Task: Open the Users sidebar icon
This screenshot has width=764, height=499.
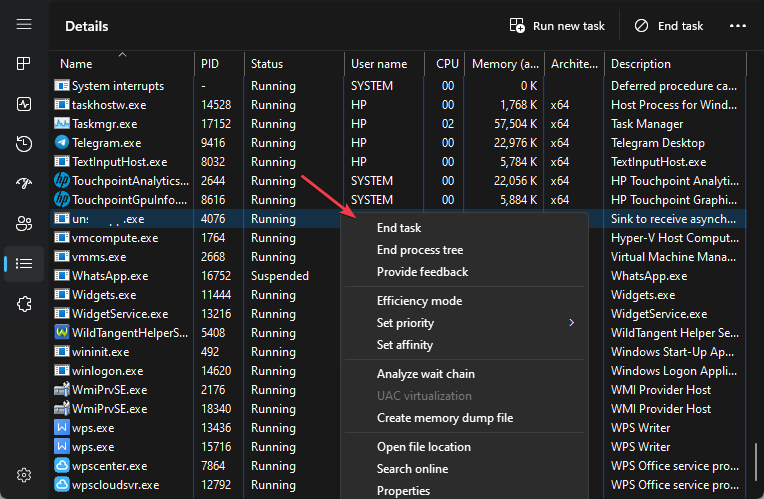Action: point(24,224)
